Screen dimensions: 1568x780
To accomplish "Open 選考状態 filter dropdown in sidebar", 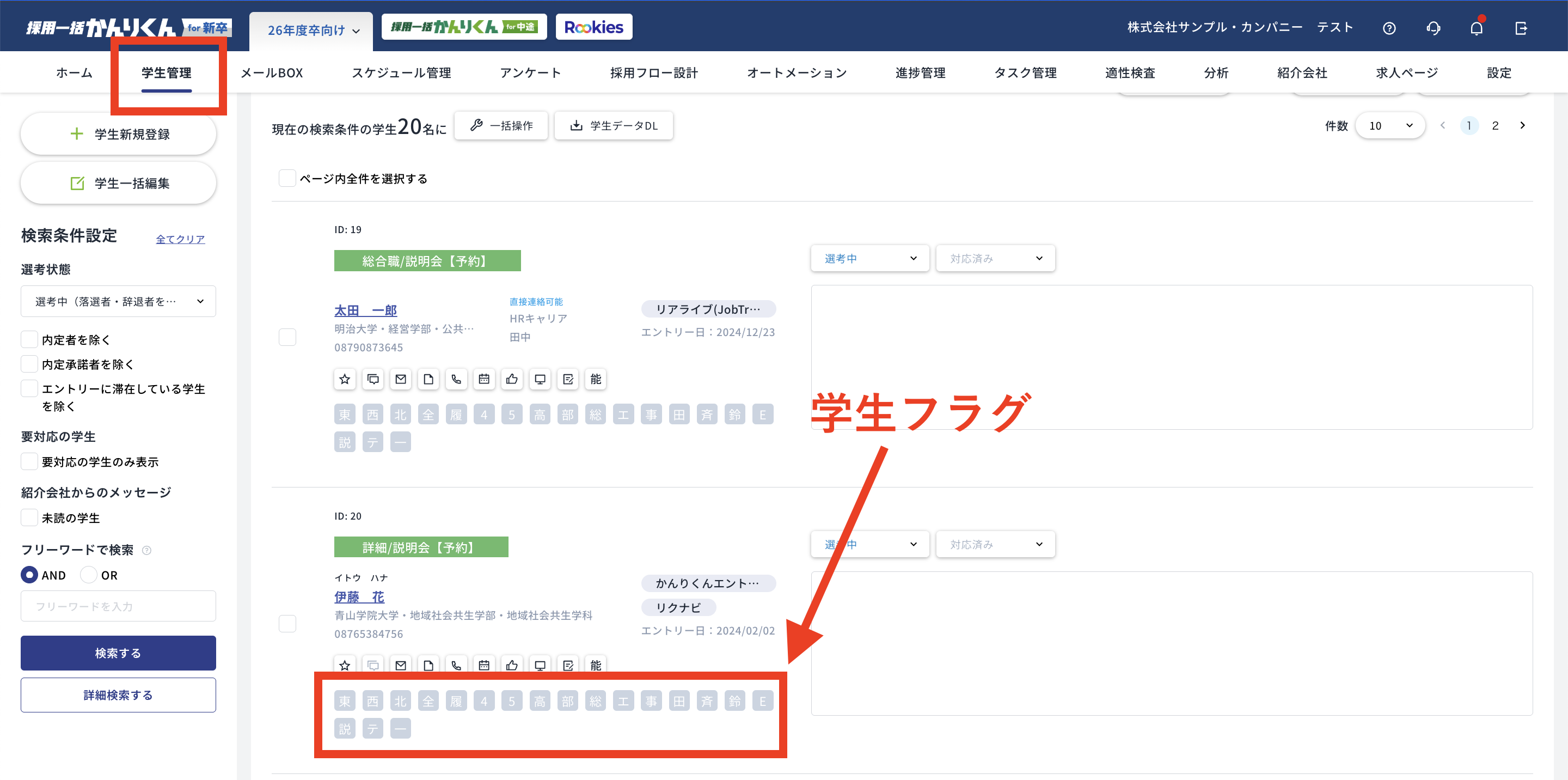I will click(118, 301).
